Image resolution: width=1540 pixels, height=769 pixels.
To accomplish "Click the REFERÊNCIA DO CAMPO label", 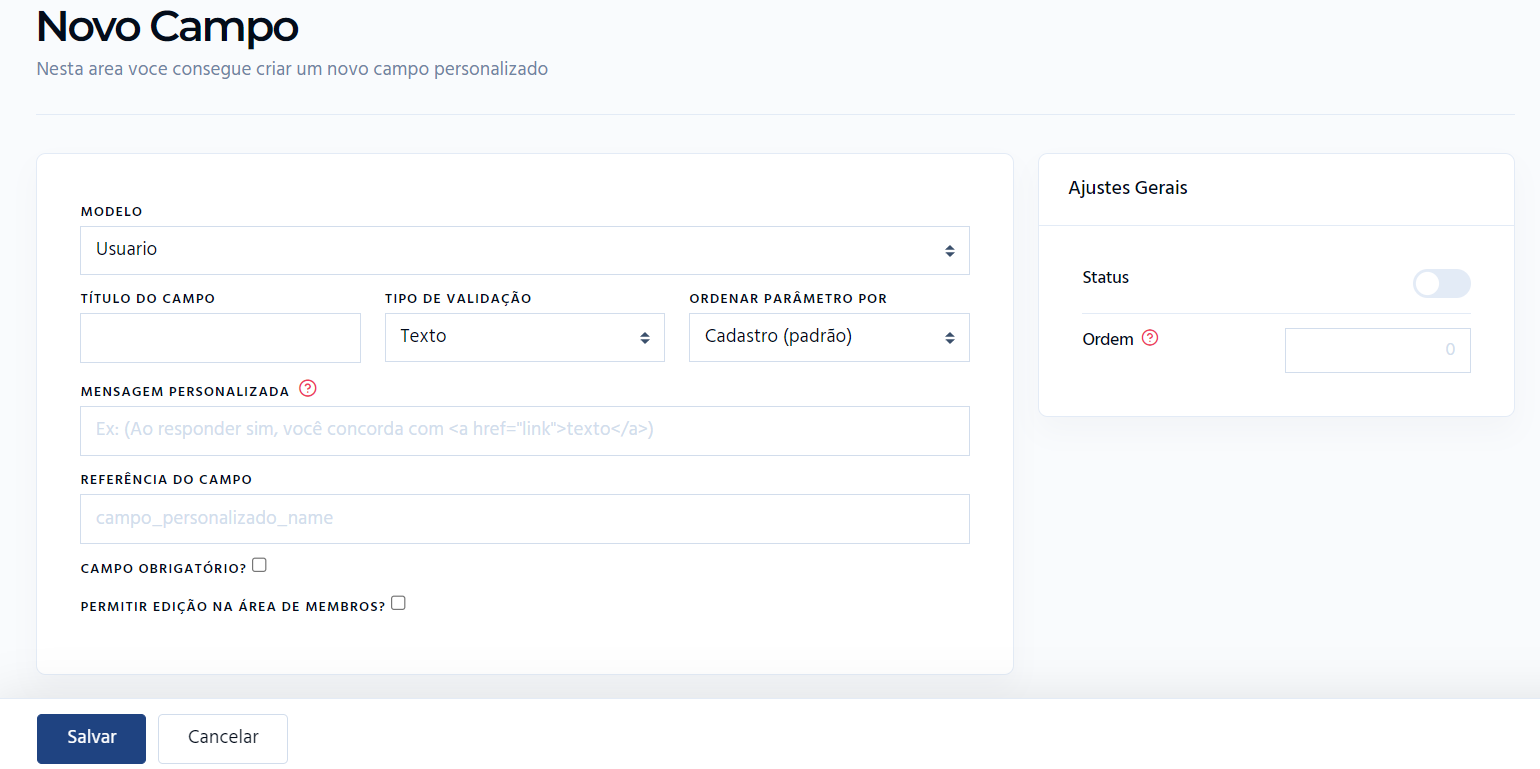I will (166, 480).
